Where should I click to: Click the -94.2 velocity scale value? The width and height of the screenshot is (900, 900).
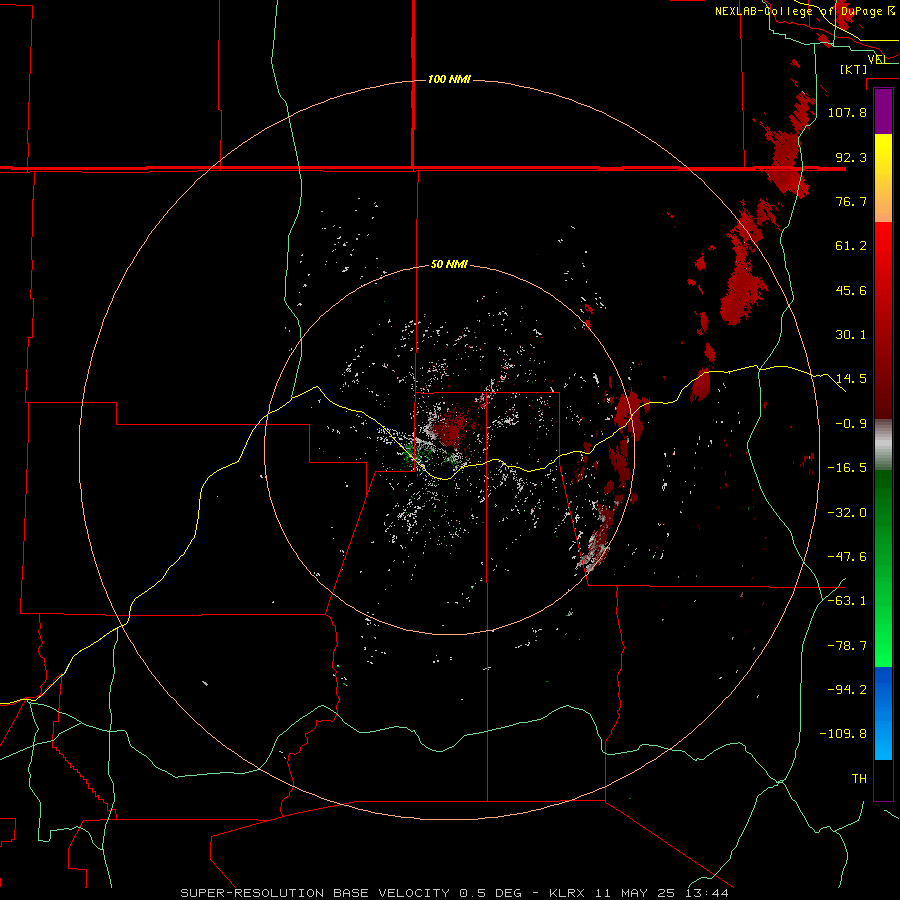click(x=847, y=690)
